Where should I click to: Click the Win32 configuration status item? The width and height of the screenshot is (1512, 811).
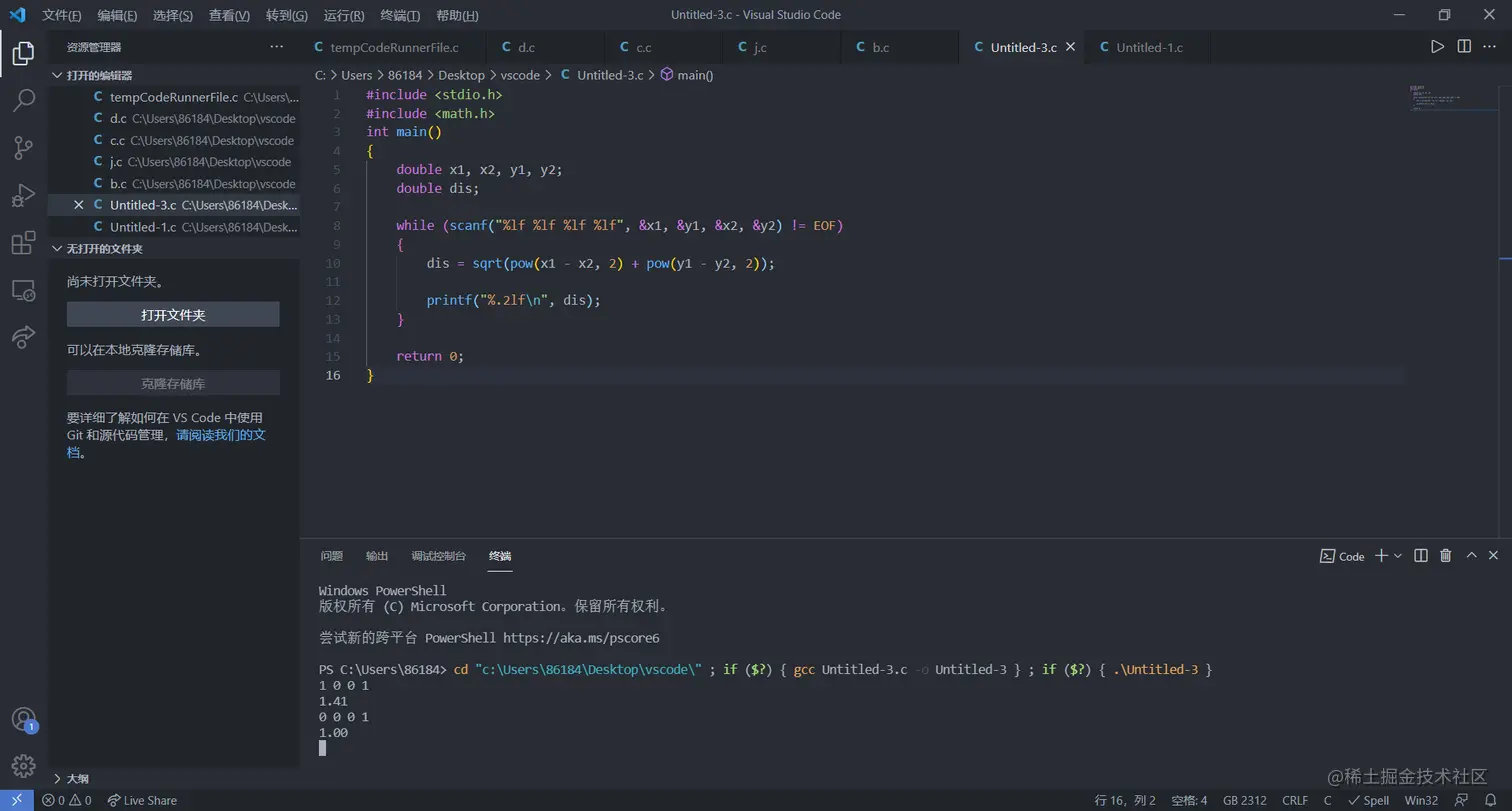(1421, 800)
